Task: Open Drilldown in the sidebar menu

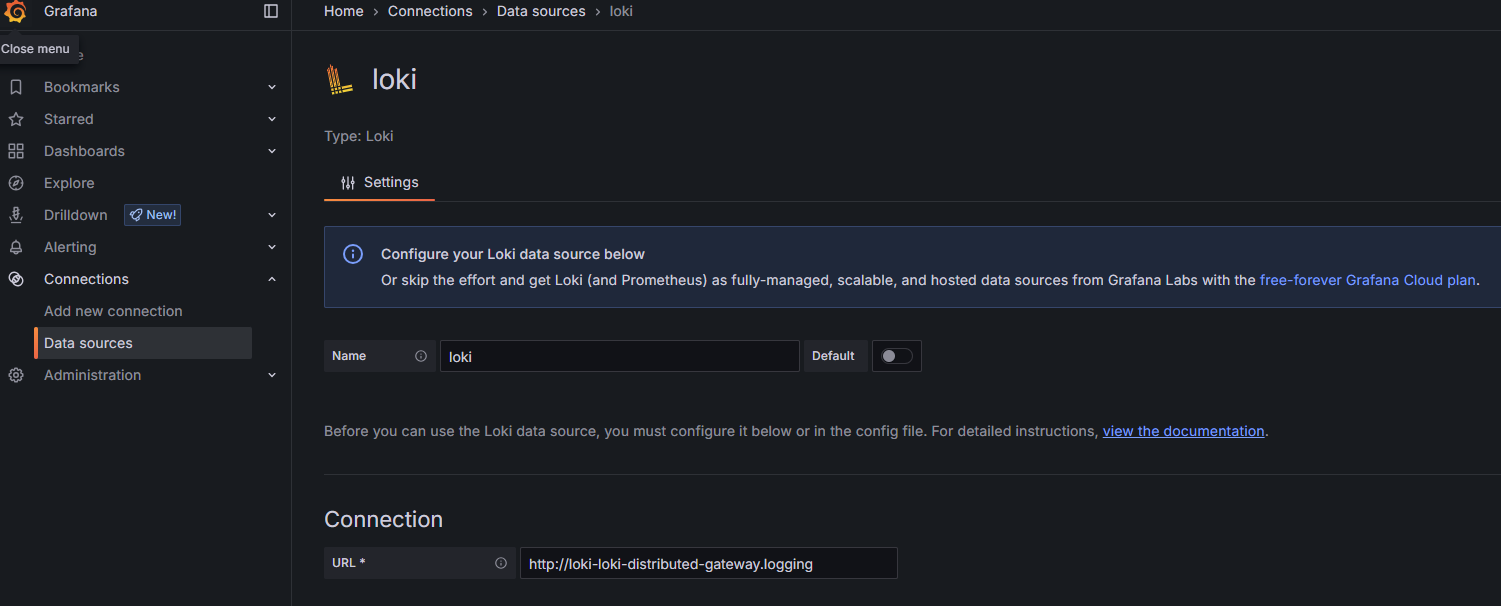Action: pyautogui.click(x=75, y=215)
